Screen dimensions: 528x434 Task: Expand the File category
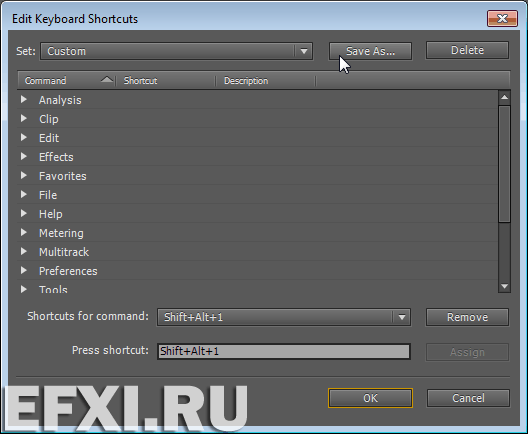(x=24, y=194)
